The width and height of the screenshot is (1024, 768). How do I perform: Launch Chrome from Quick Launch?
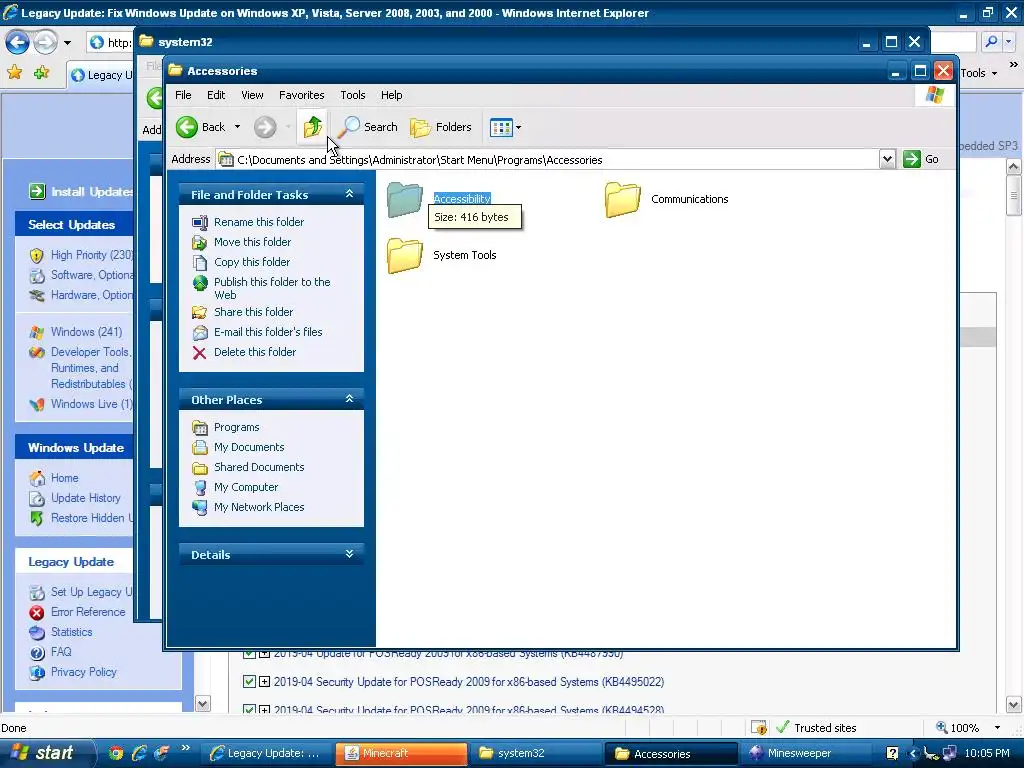pyautogui.click(x=116, y=754)
